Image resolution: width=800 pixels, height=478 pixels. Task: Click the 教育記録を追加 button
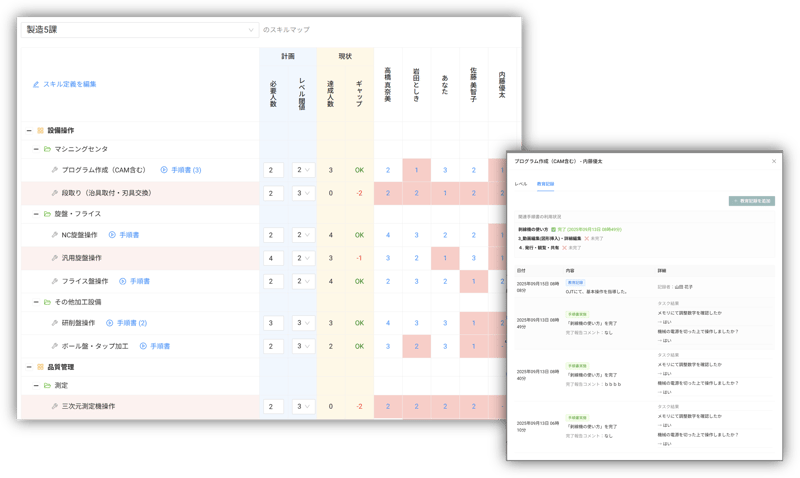(x=752, y=201)
